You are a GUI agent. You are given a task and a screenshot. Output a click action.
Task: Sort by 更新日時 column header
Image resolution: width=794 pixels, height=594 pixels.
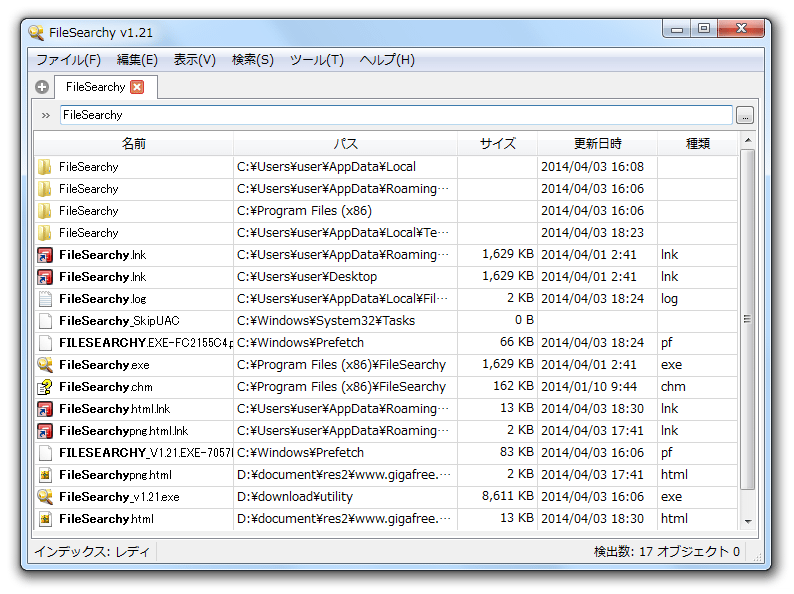click(x=598, y=144)
